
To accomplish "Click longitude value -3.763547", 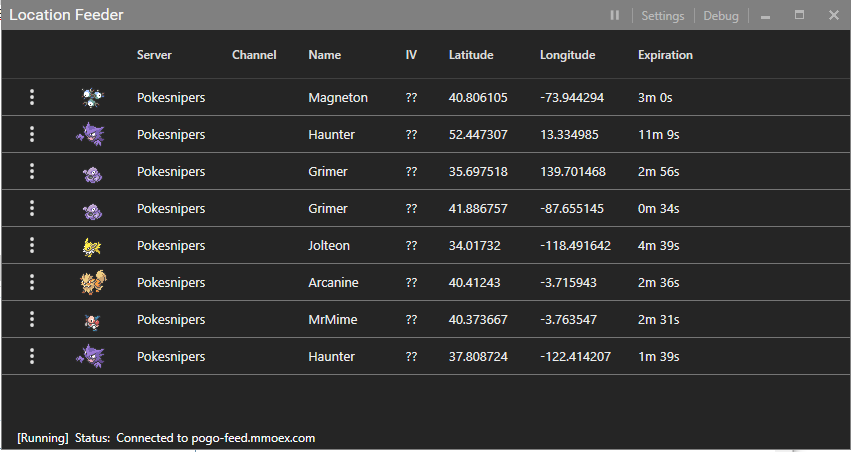I will (568, 320).
